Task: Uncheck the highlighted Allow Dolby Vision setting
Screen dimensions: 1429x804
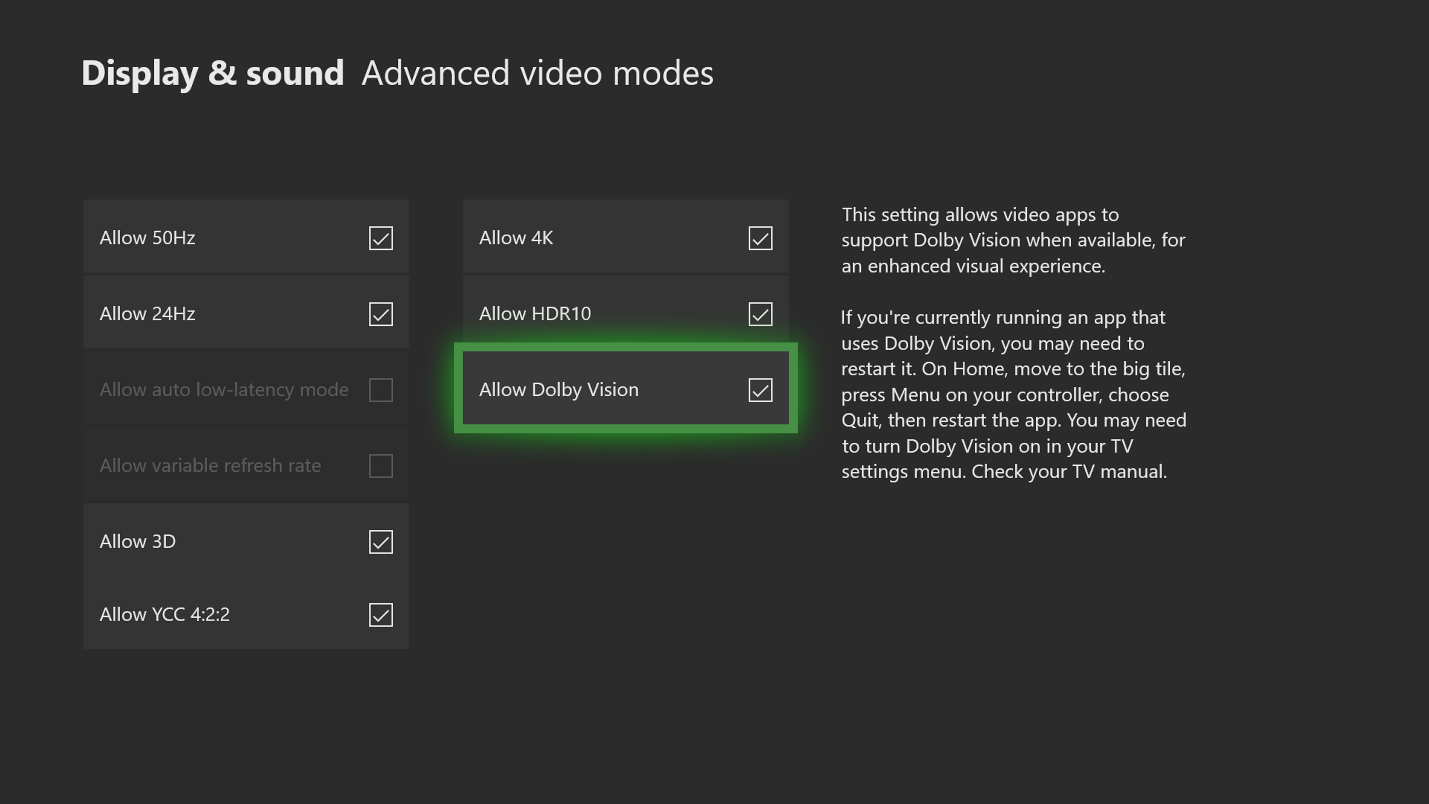Action: [x=760, y=389]
